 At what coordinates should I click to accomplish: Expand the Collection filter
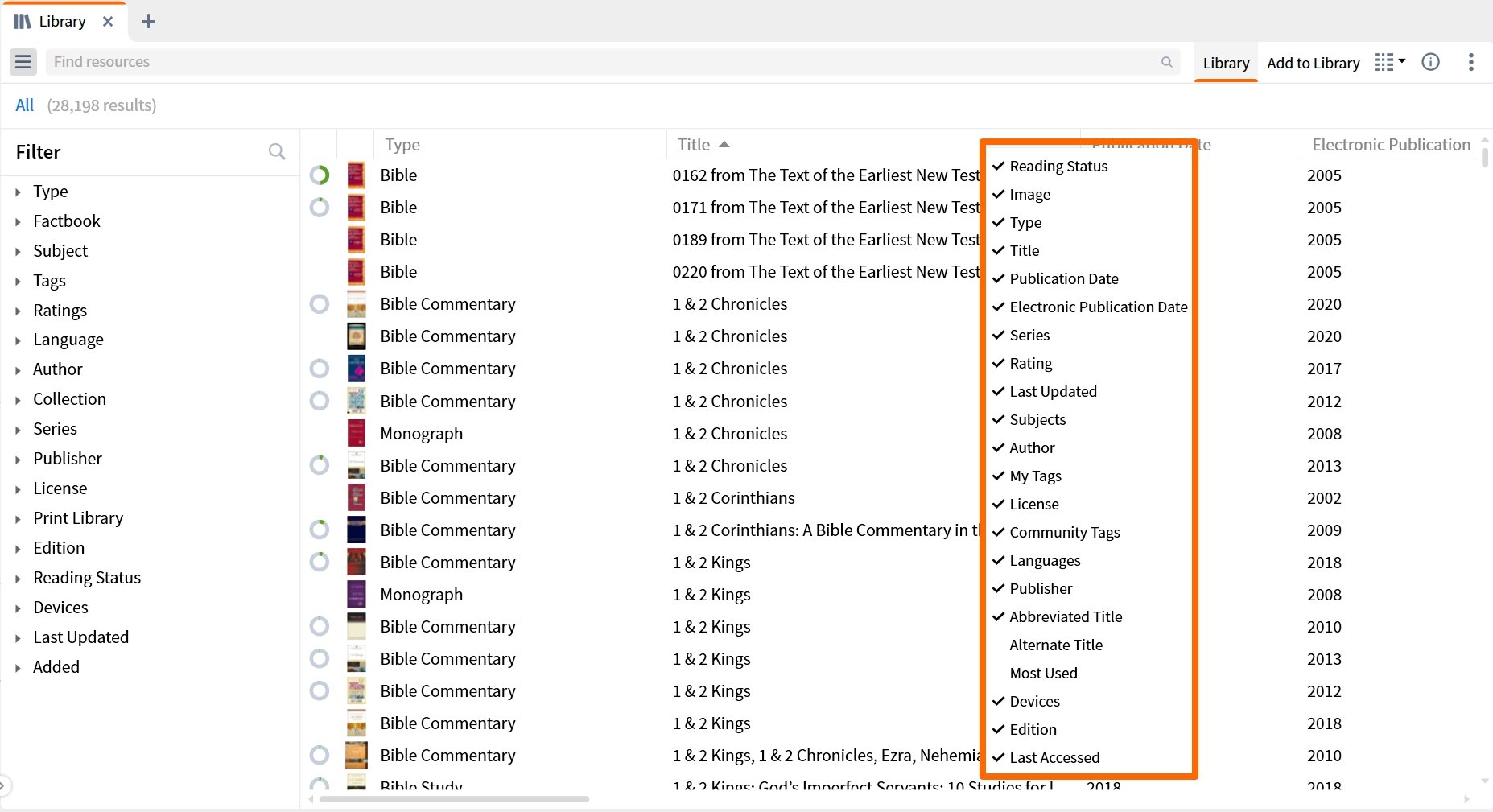tap(18, 400)
